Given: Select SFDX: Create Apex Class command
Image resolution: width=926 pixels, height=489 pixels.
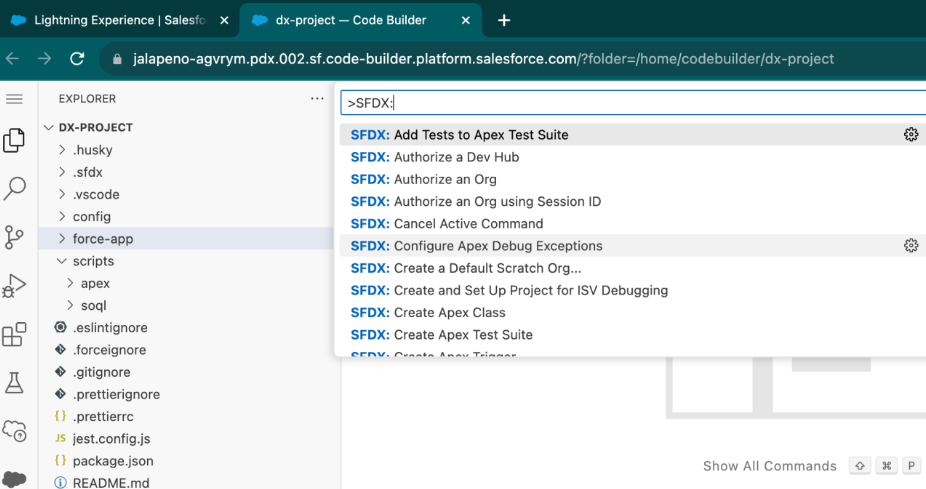Looking at the screenshot, I should [449, 312].
